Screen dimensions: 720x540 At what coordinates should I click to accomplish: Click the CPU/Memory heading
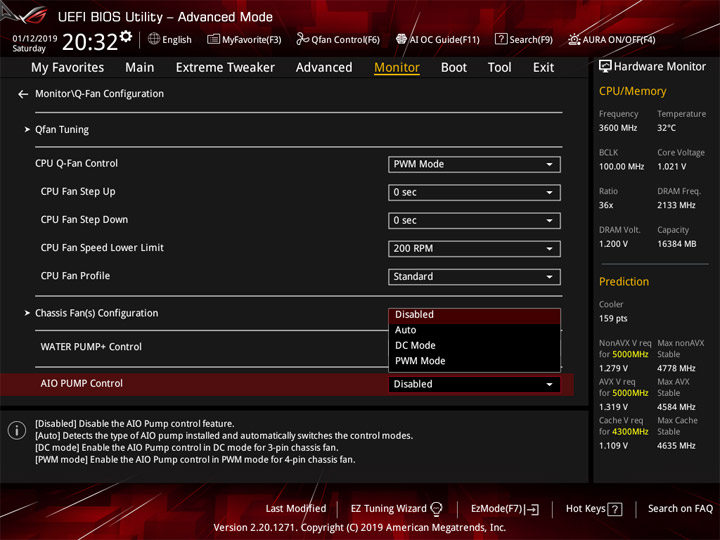pyautogui.click(x=632, y=91)
